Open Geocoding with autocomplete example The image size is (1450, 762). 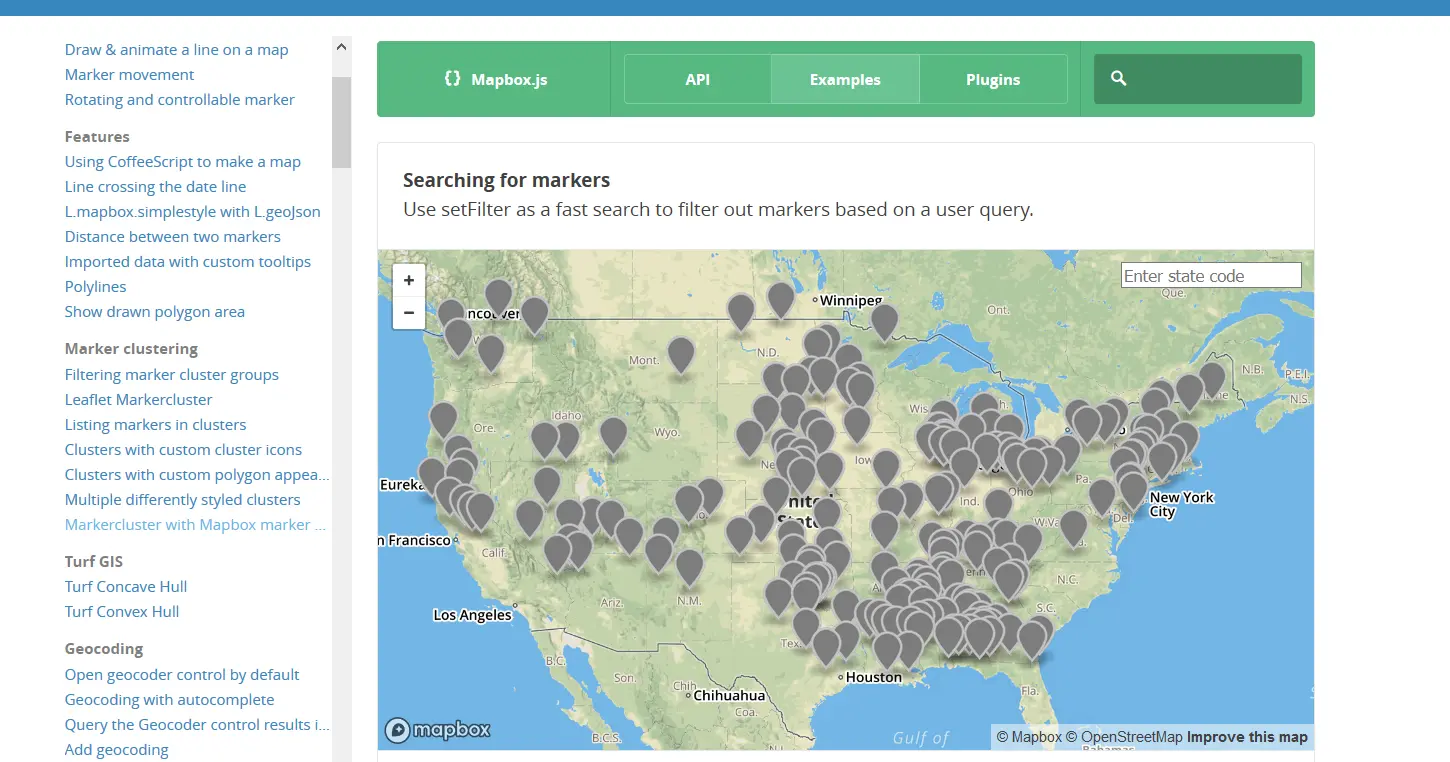pos(170,699)
